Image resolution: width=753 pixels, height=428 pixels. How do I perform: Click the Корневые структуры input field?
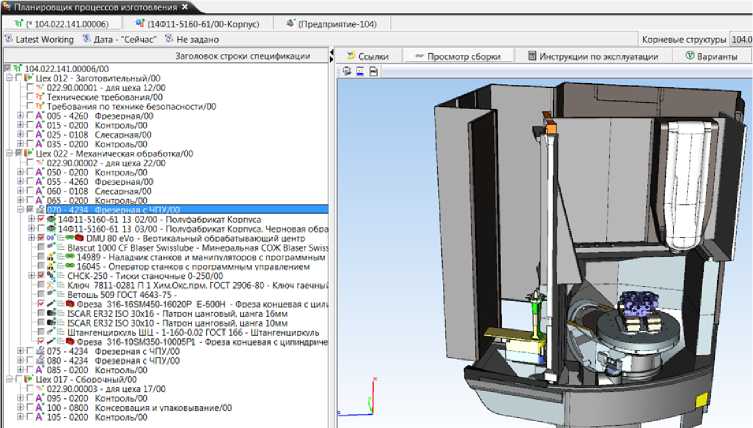[x=740, y=38]
